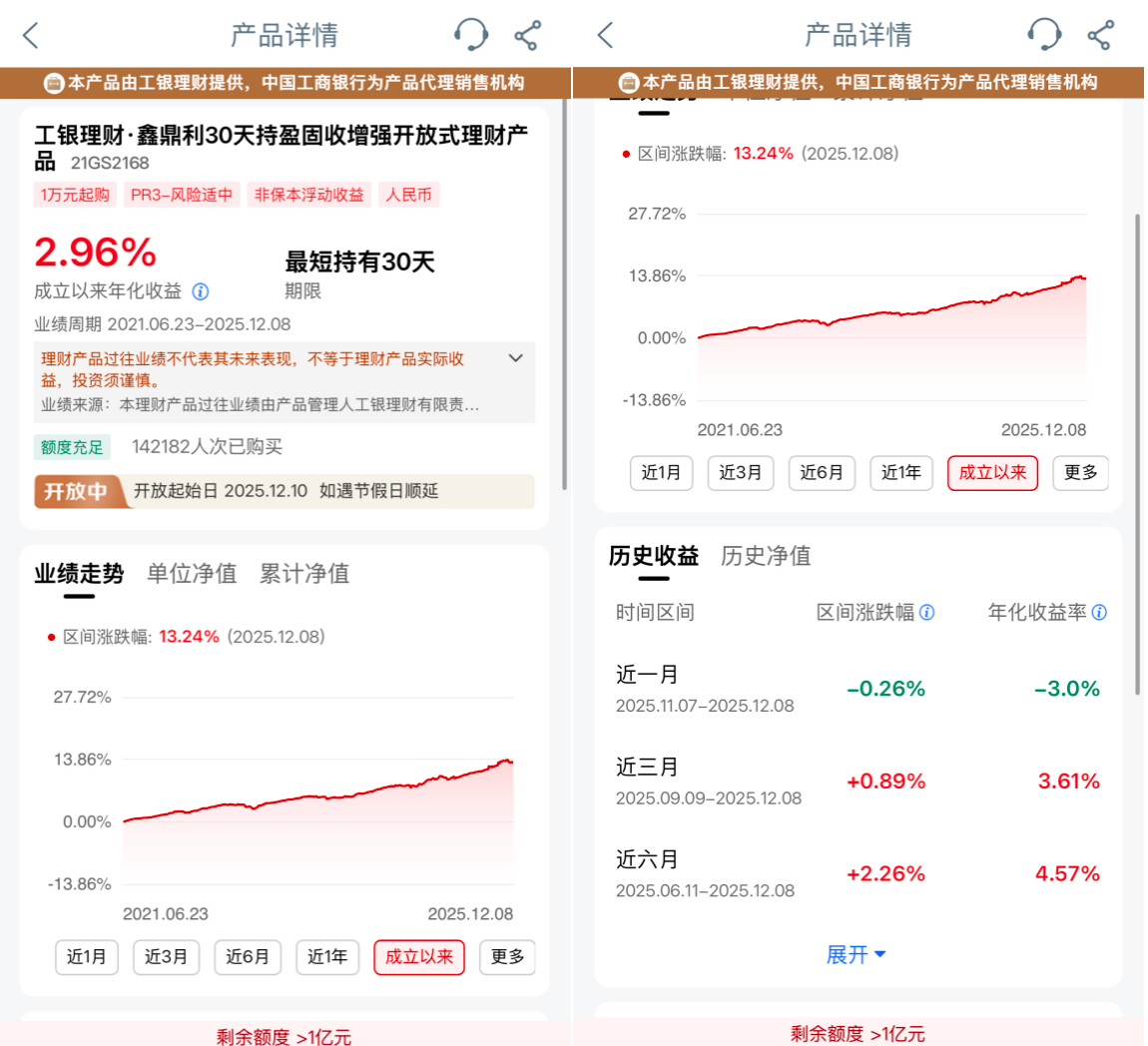Select 成立以来 range in left chart
The height and width of the screenshot is (1046, 1148).
coord(419,957)
